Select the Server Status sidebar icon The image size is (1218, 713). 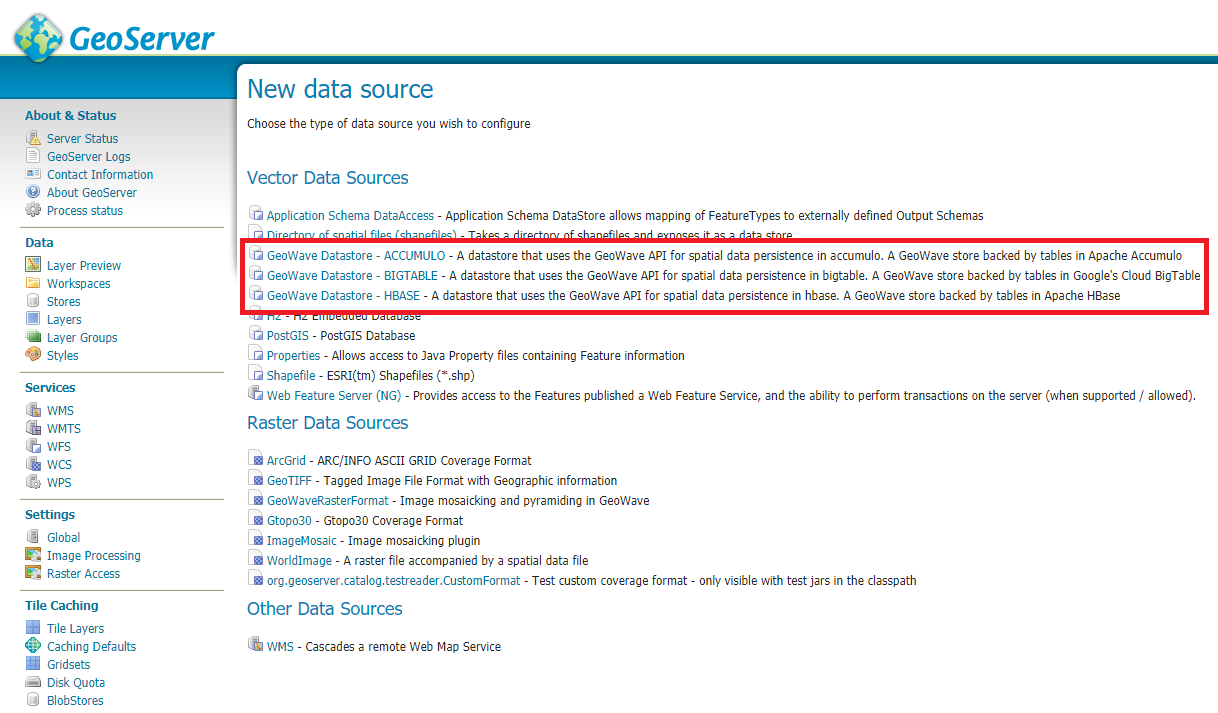click(34, 138)
